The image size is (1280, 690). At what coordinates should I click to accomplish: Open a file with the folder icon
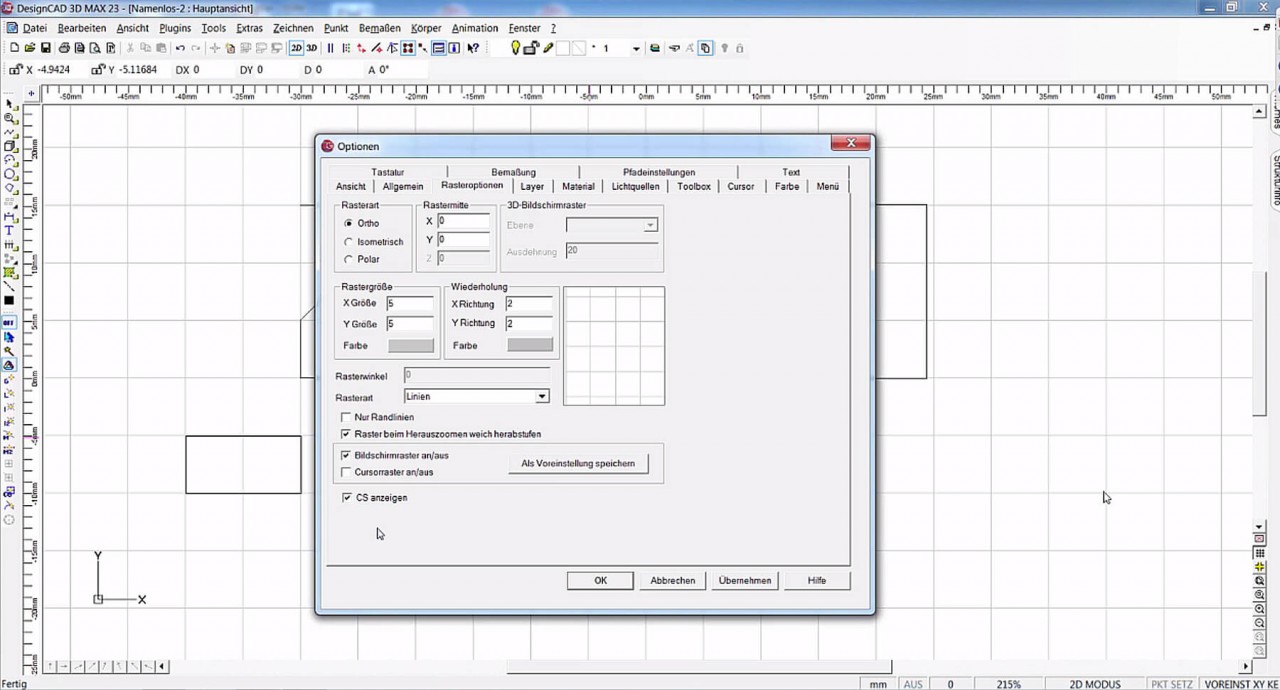pos(29,48)
